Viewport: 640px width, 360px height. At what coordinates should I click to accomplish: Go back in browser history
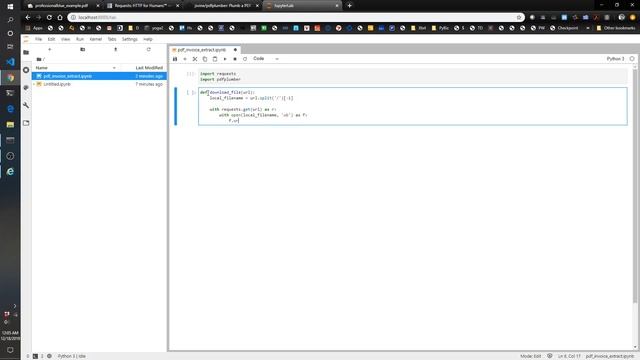pos(28,18)
